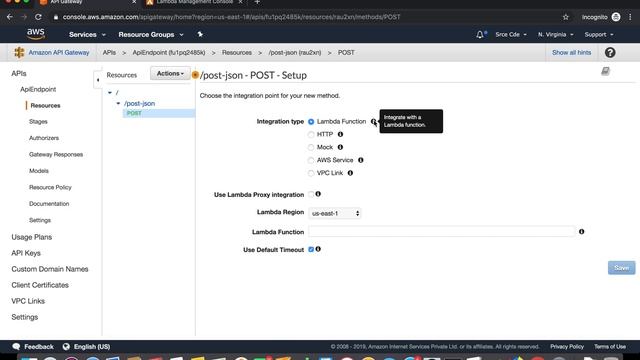Viewport: 640px width, 360px height.
Task: Open the help question mark icon
Action: 610,53
